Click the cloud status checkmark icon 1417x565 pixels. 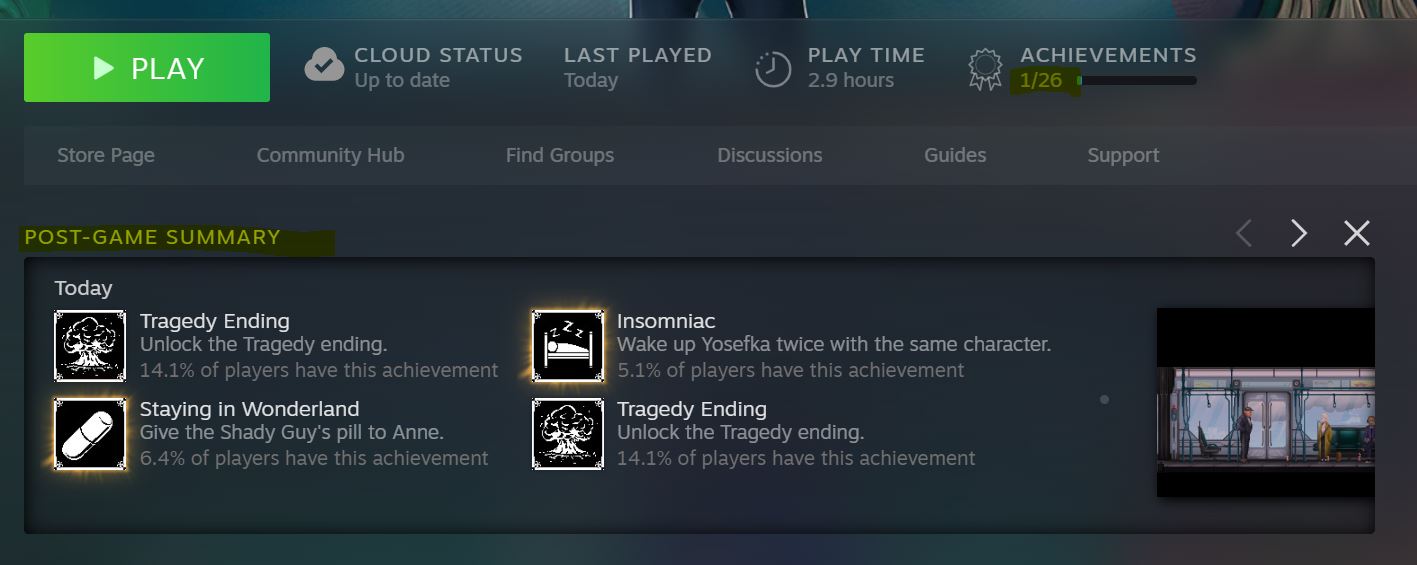[x=324, y=68]
